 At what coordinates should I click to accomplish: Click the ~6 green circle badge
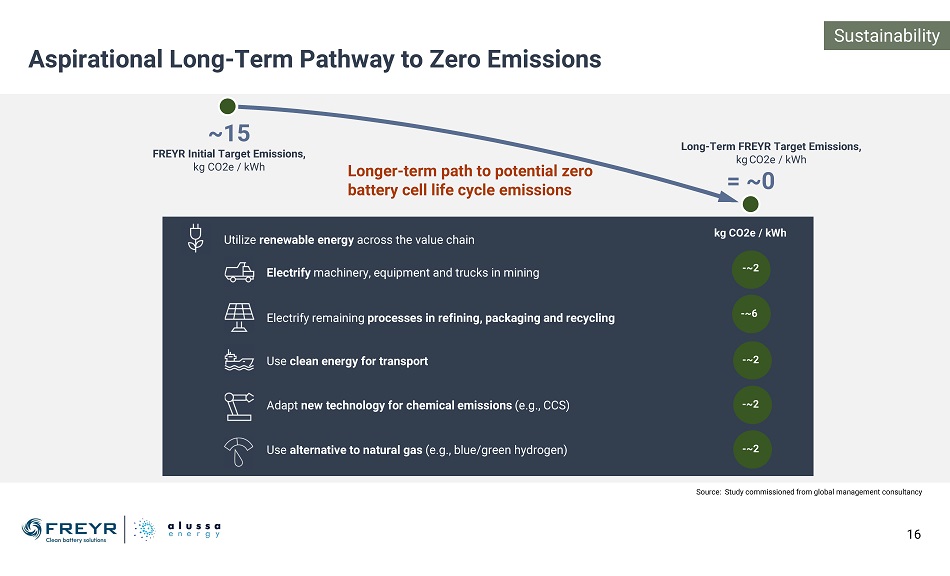click(751, 314)
